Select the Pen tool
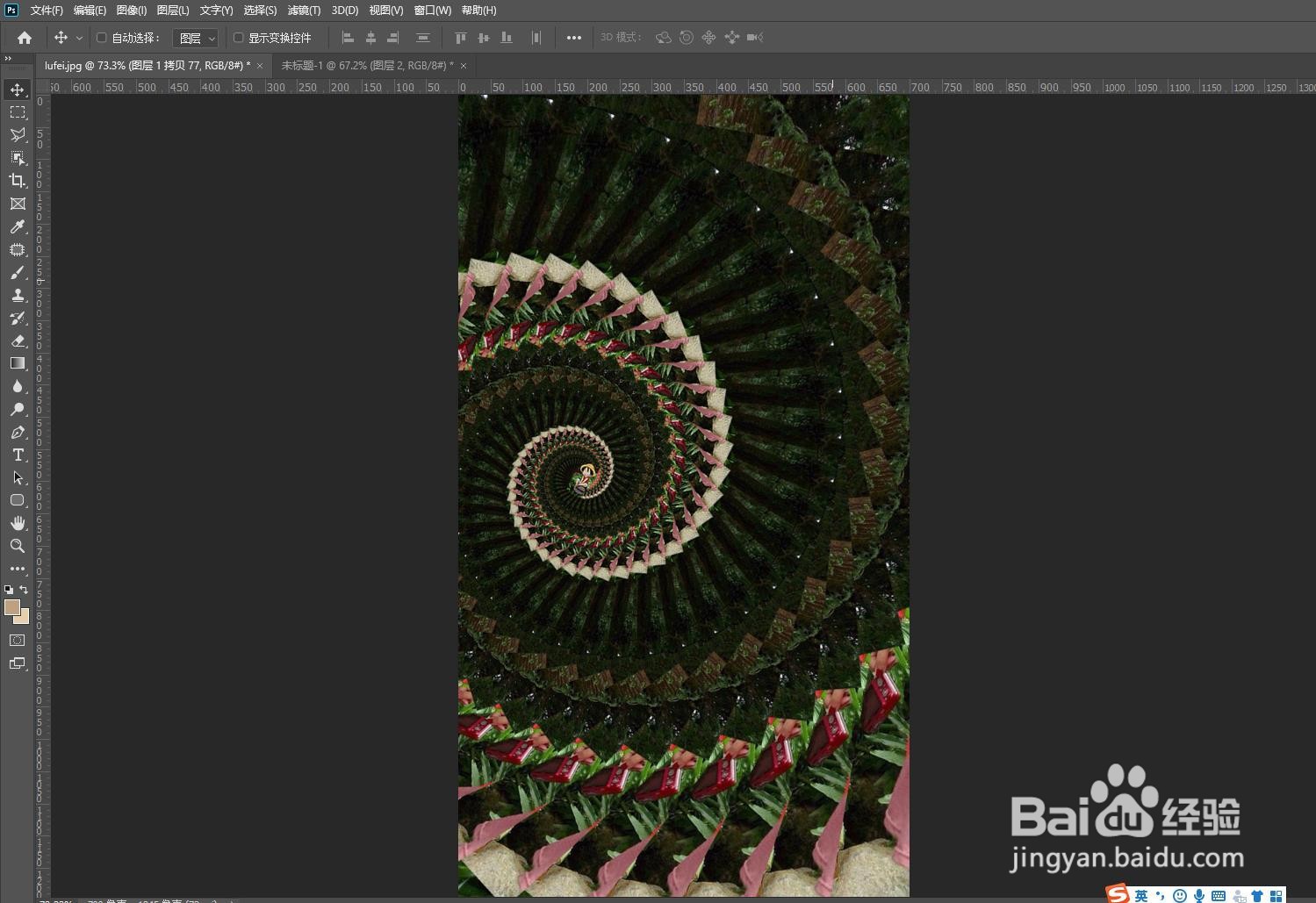 [18, 432]
